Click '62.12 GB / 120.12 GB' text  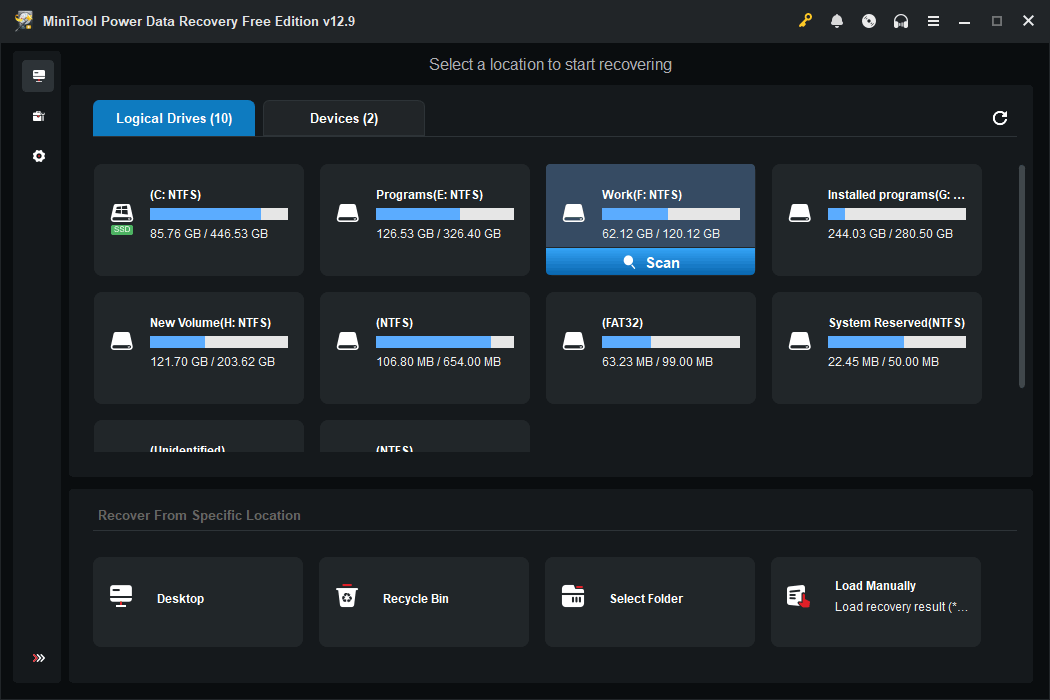click(x=661, y=234)
